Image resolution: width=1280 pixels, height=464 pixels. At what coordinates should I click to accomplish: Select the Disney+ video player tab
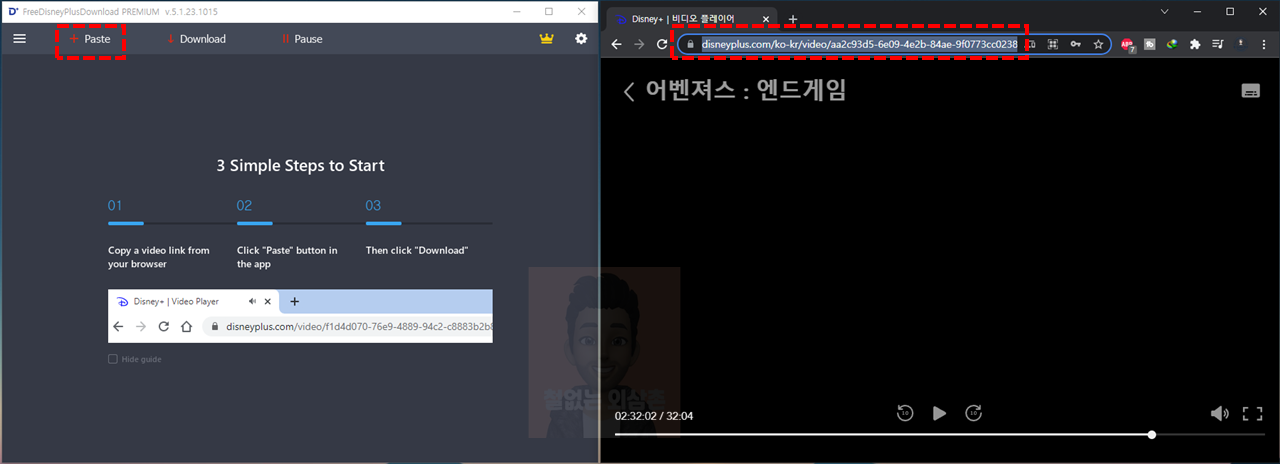[x=692, y=19]
